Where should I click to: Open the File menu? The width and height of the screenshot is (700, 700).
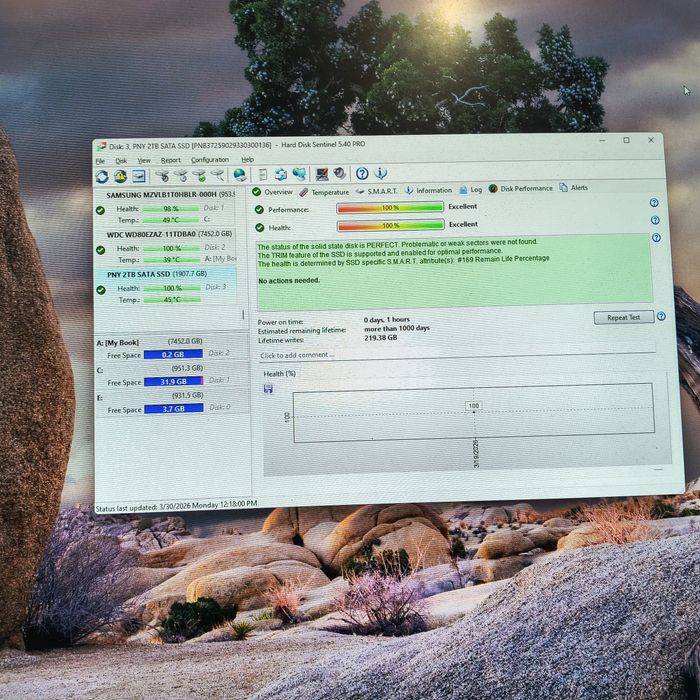[100, 161]
